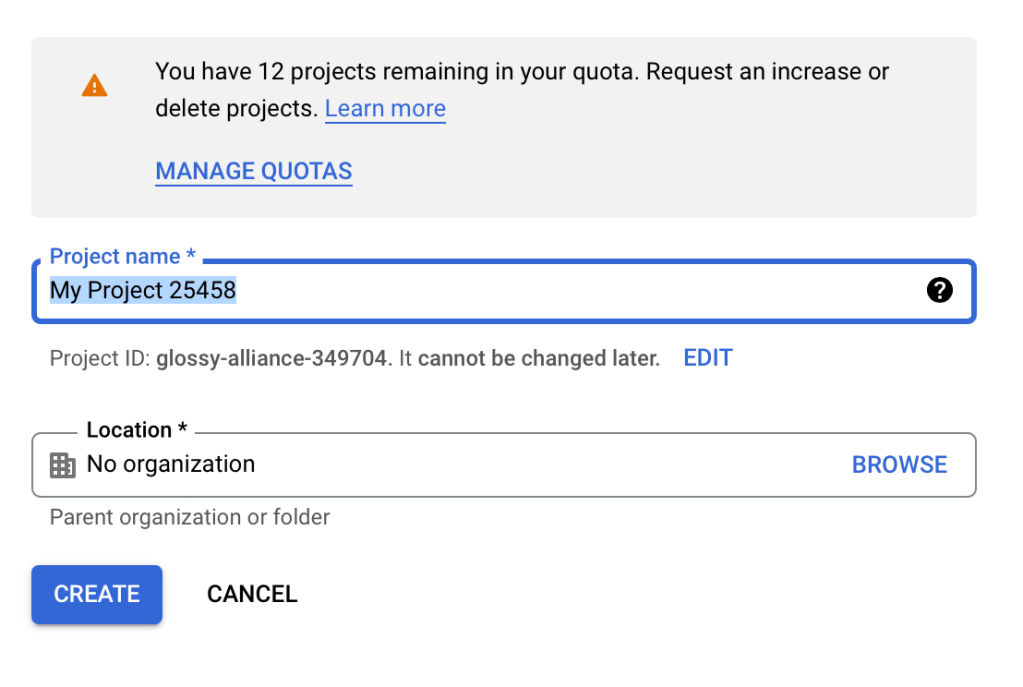Click the Parent organization or folder hint

tap(190, 517)
